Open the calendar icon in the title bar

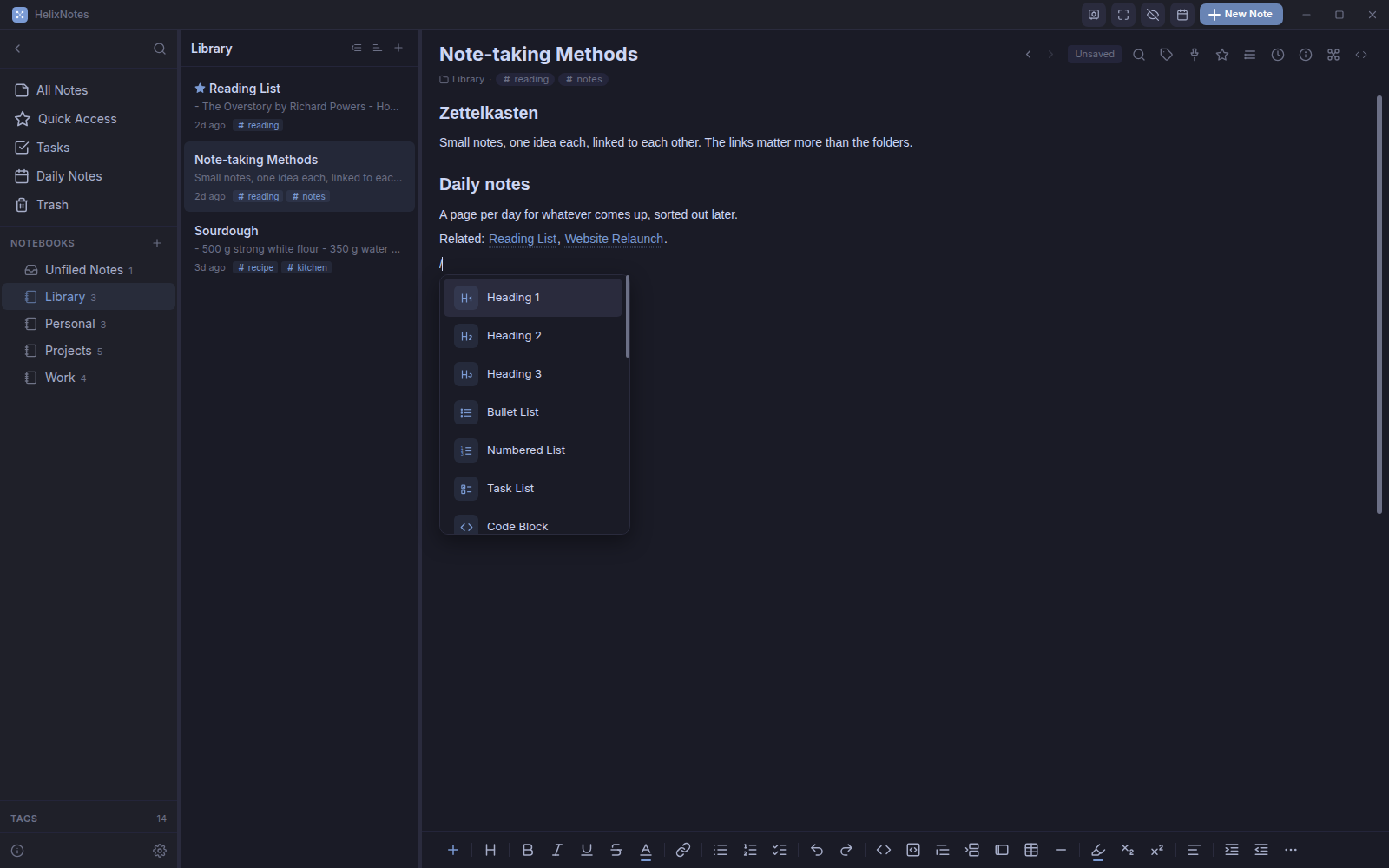(x=1182, y=15)
